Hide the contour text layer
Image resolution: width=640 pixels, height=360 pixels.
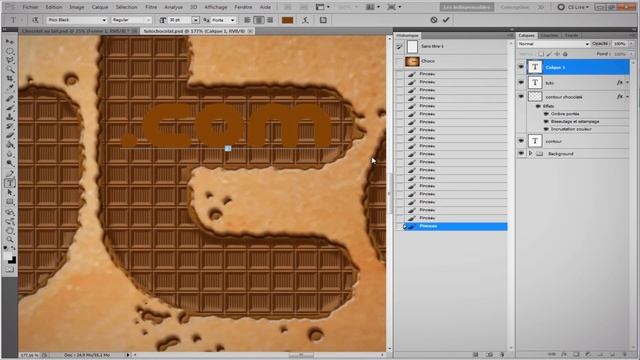pos(521,141)
